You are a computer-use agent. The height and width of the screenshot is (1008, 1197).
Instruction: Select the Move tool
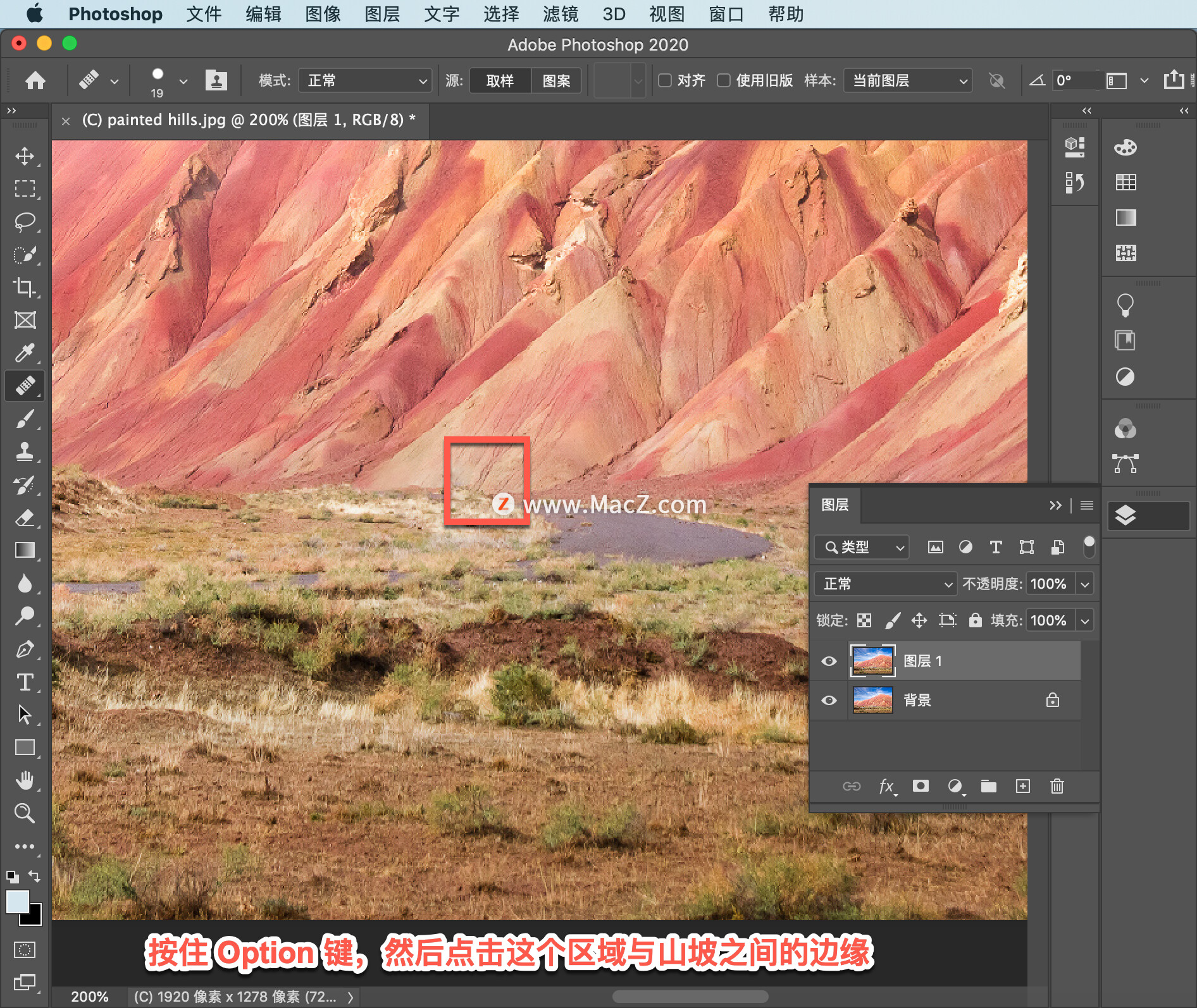[x=25, y=156]
